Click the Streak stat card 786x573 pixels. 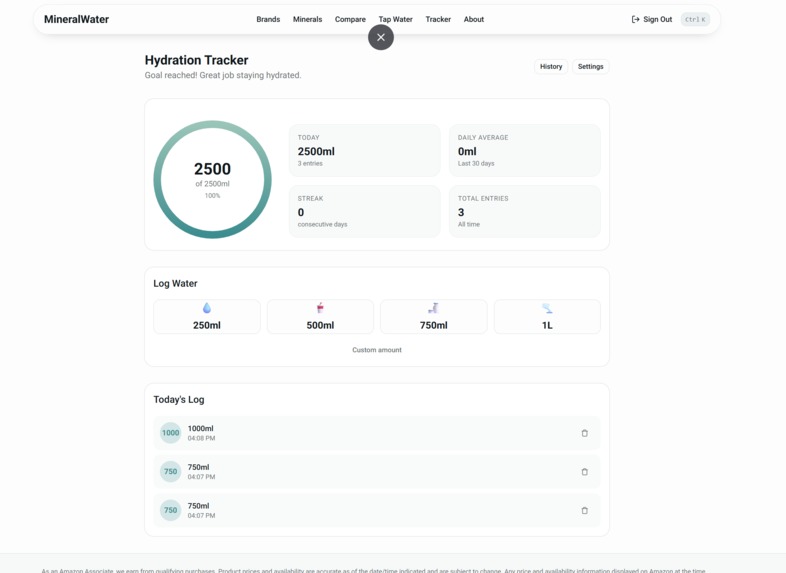pyautogui.click(x=364, y=211)
